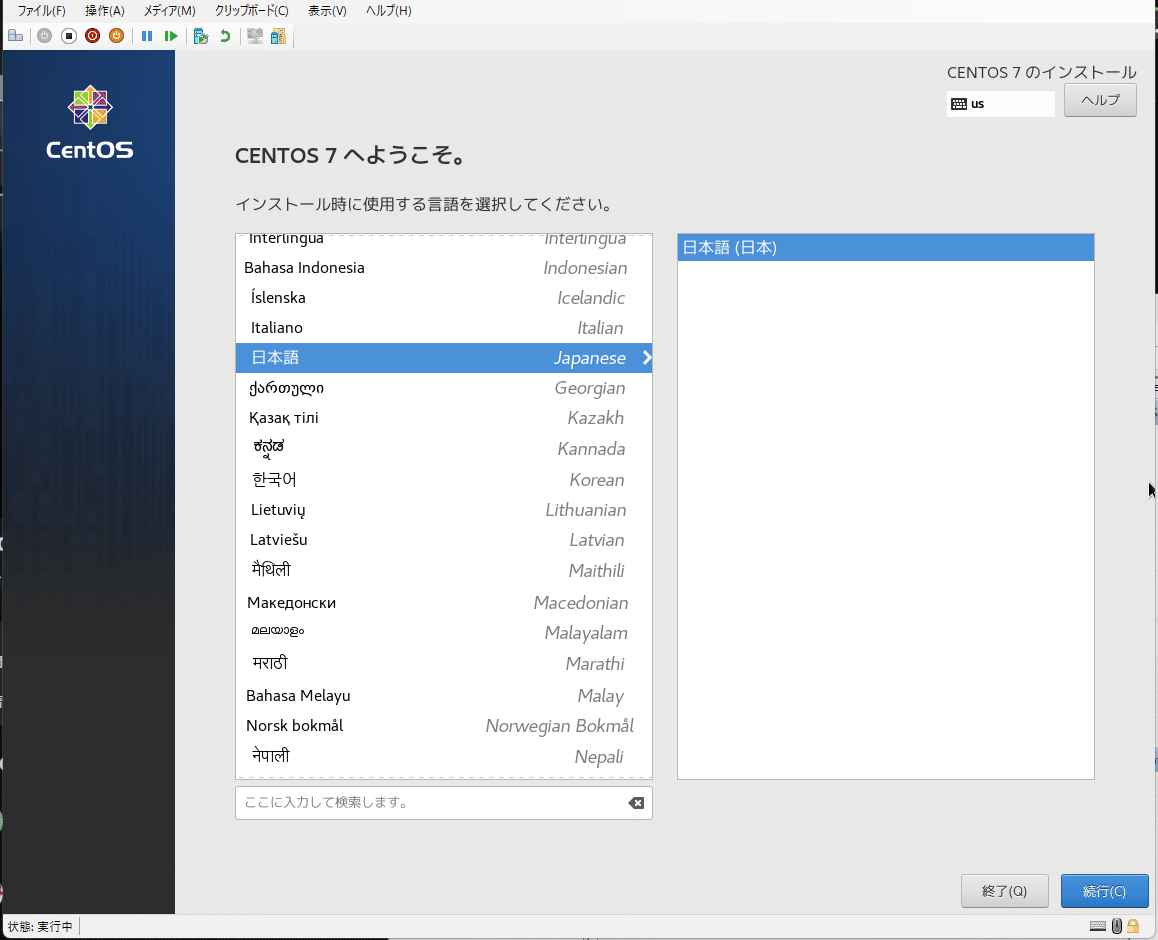Click the keyboard icon in the status bar
The image size is (1158, 940).
[1098, 926]
